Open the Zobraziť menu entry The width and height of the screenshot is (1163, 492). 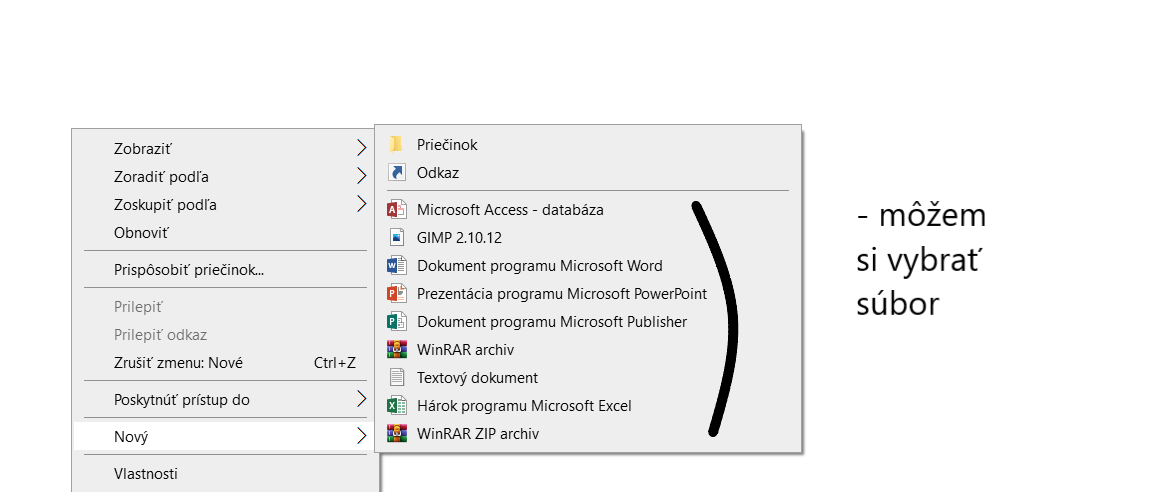[225, 148]
